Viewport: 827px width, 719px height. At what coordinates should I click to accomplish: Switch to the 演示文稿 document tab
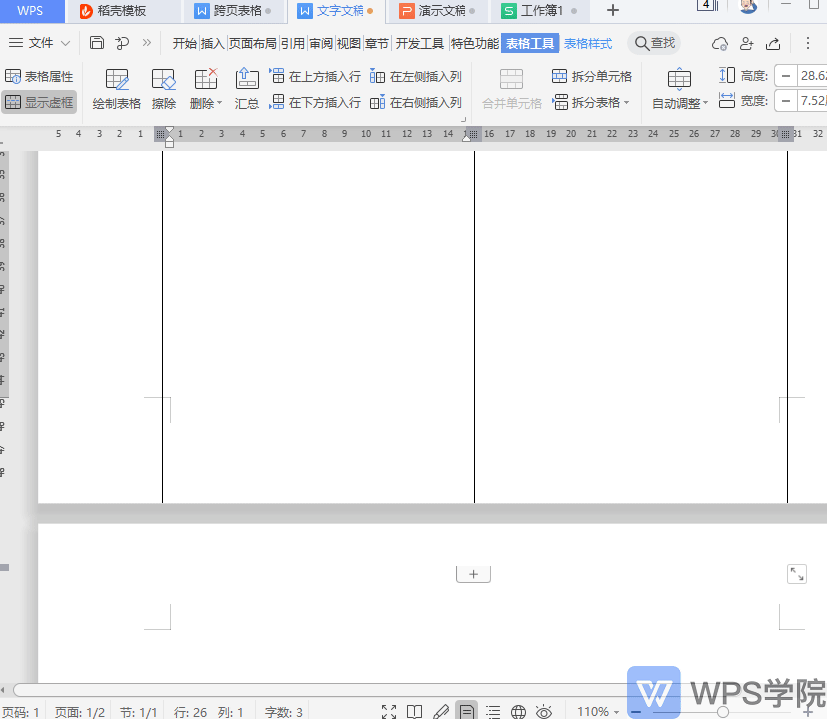(x=437, y=11)
